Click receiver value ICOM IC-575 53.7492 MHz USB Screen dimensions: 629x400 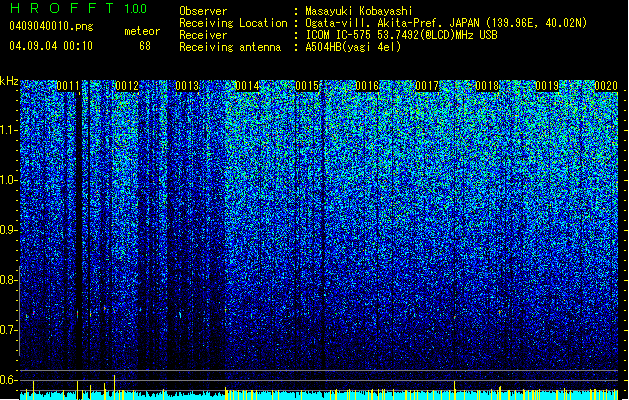click(x=401, y=35)
